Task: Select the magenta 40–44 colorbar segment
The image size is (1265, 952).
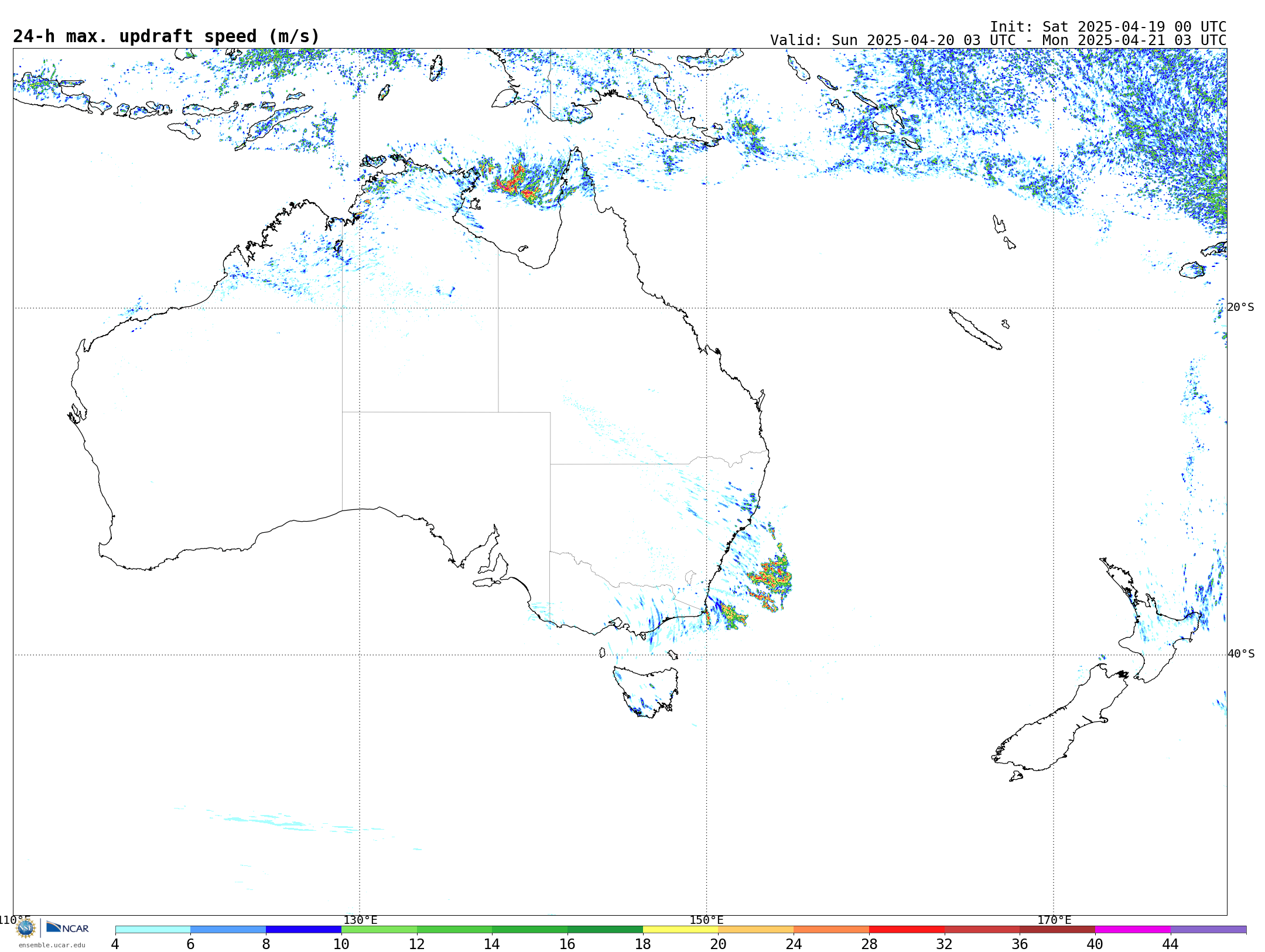Action: pos(1133,930)
